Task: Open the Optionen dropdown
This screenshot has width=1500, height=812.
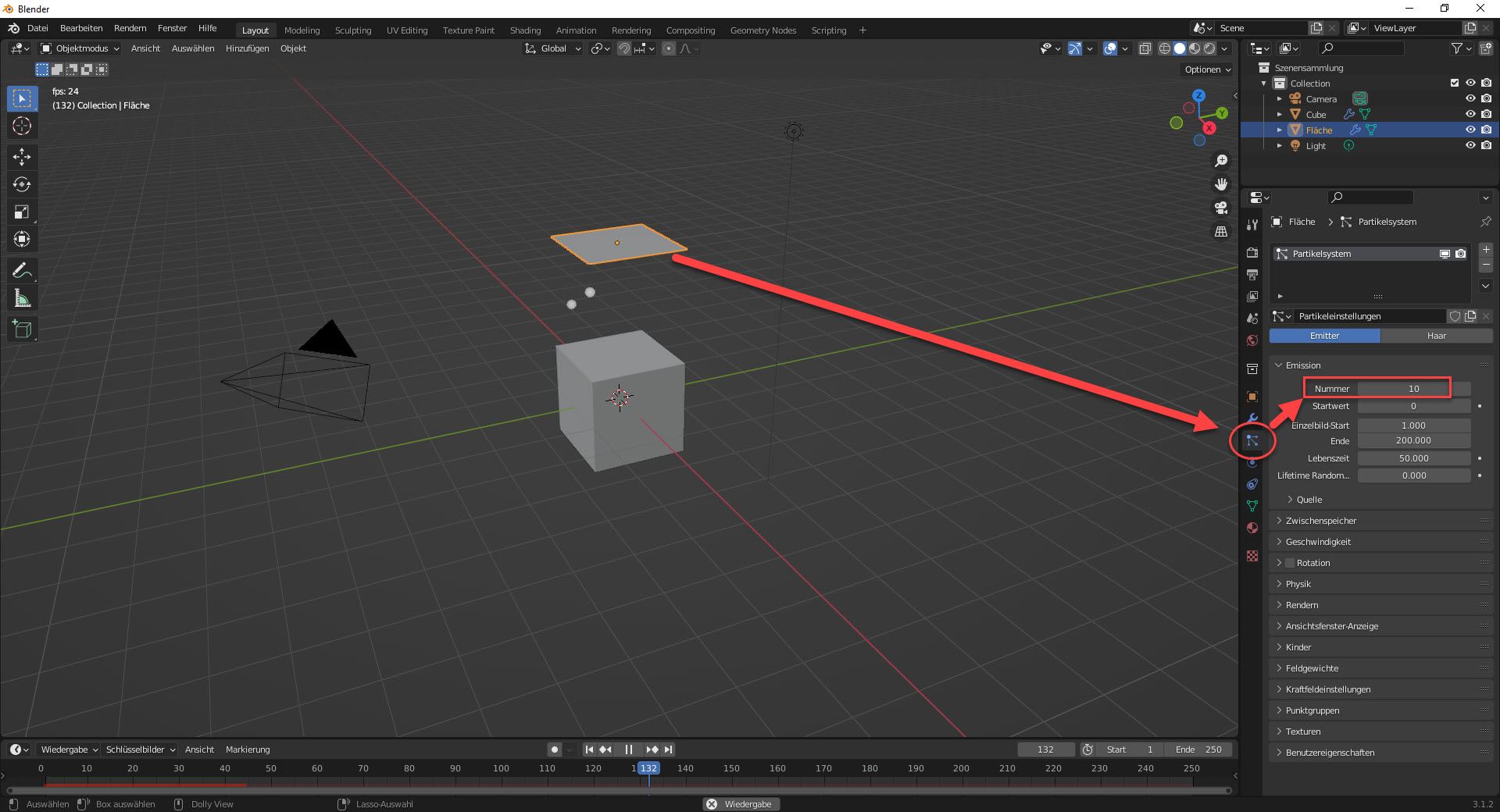Action: pyautogui.click(x=1208, y=69)
